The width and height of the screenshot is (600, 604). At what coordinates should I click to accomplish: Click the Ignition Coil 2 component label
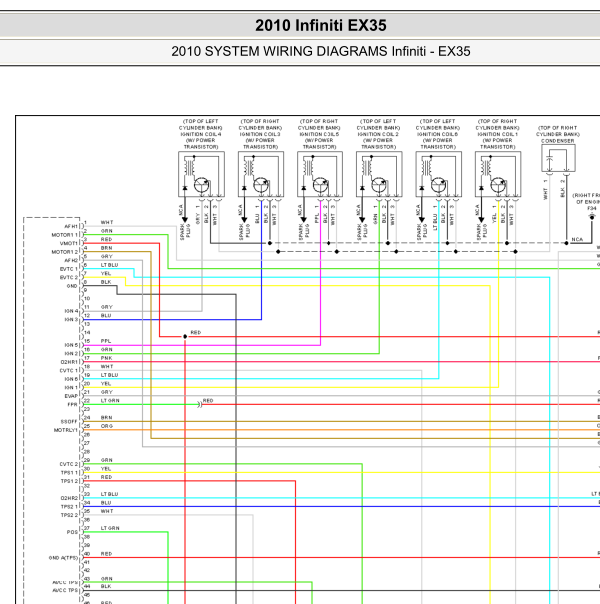click(378, 134)
